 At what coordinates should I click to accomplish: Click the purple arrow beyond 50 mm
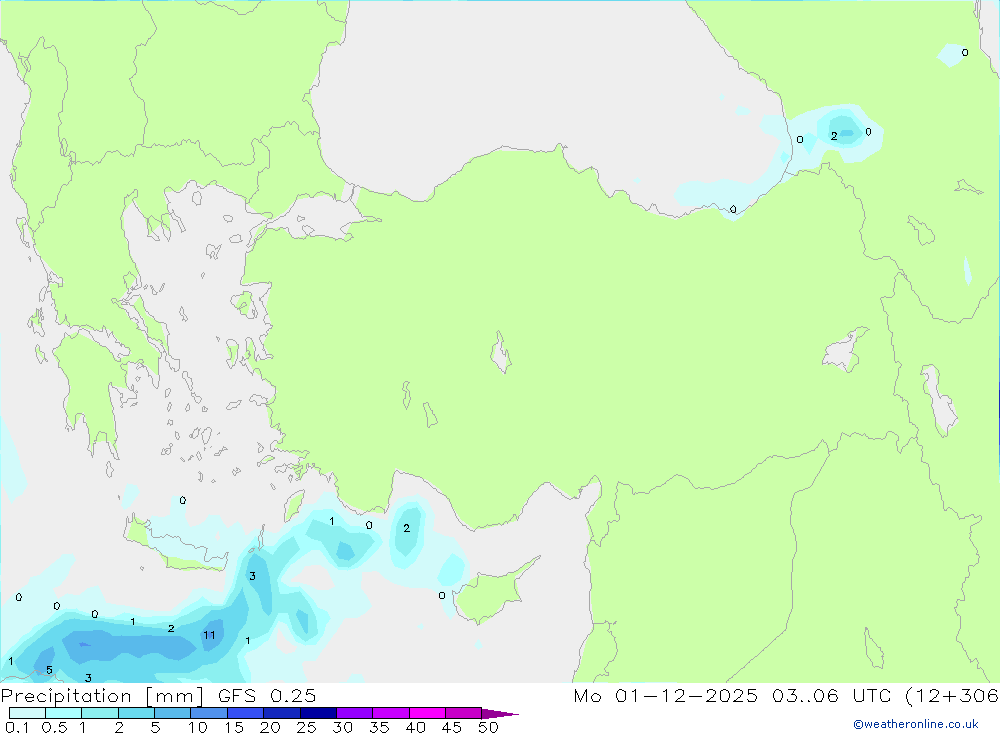point(499,714)
